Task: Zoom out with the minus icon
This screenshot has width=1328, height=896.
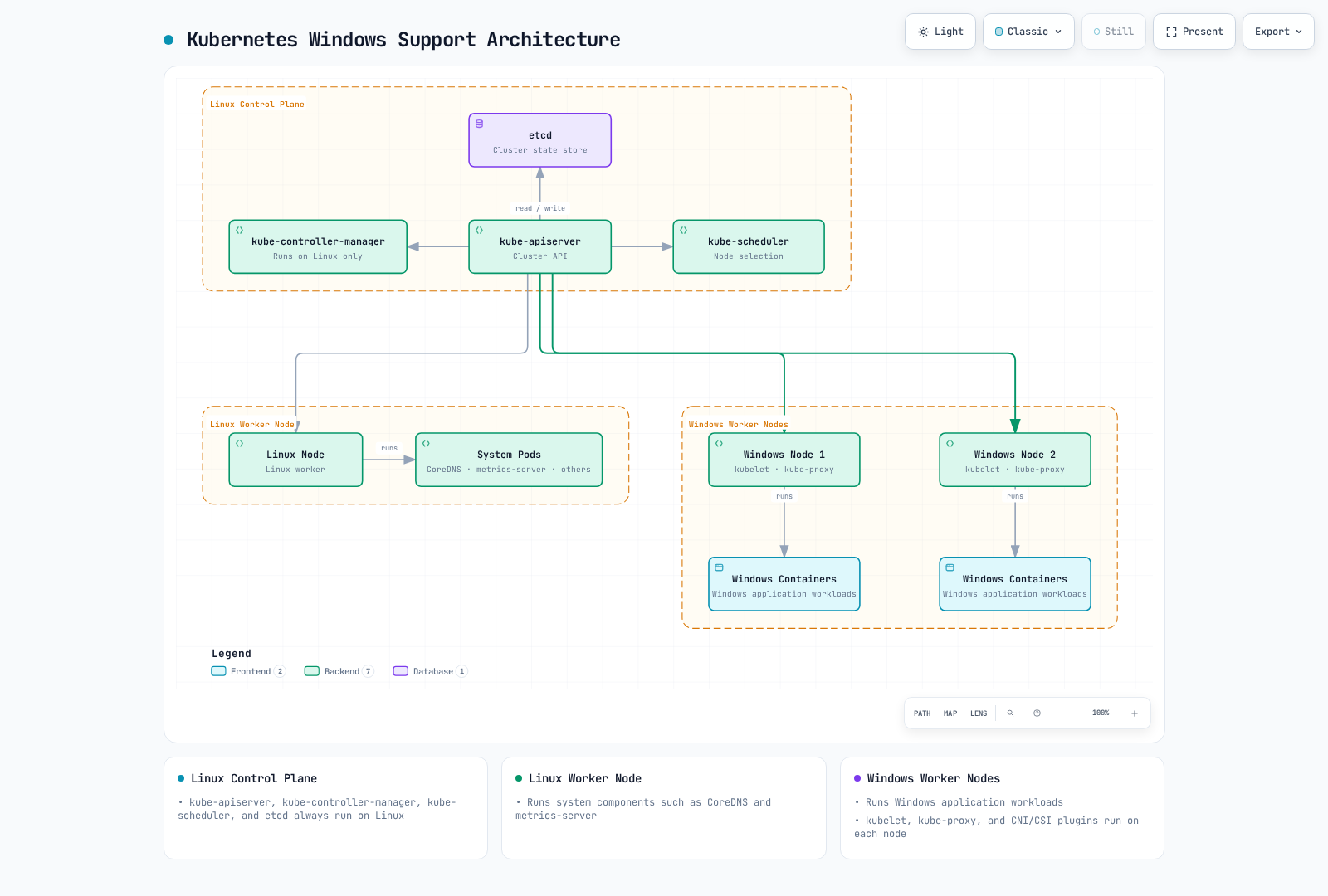Action: pos(1067,713)
